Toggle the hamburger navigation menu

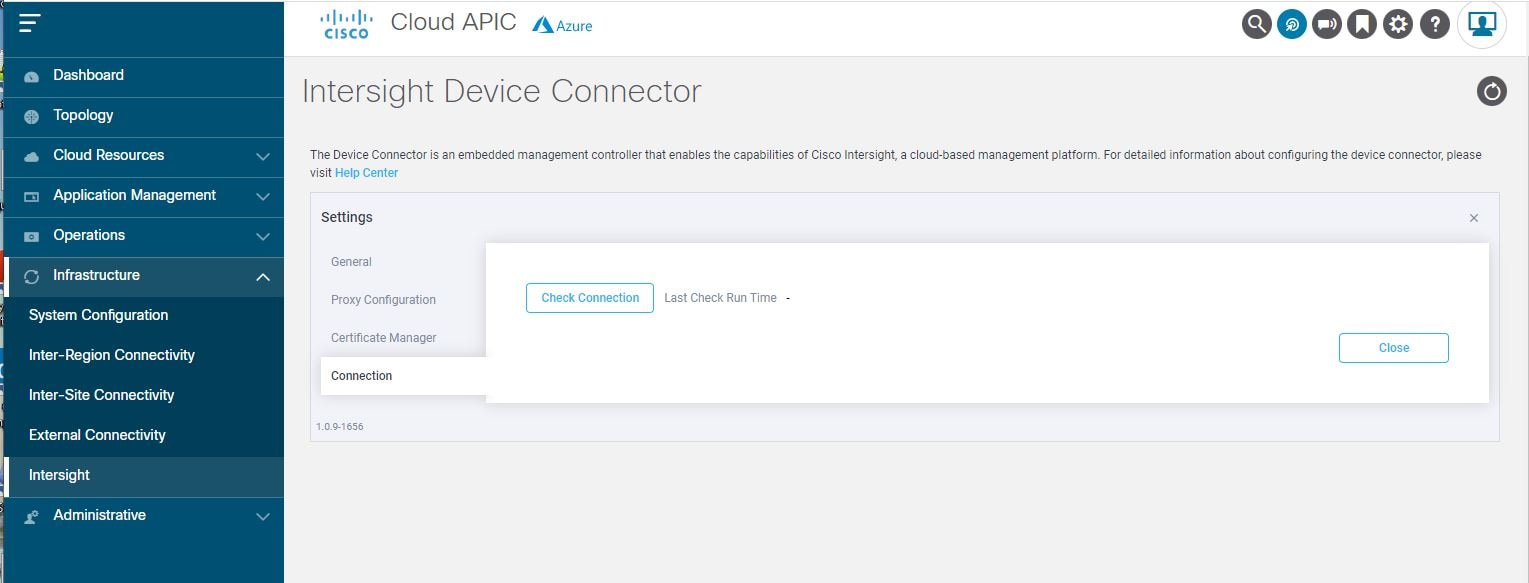(x=30, y=22)
